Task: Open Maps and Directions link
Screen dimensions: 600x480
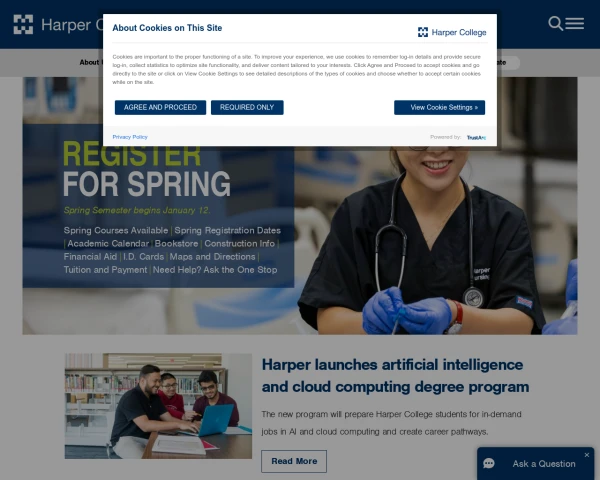Action: (x=212, y=256)
